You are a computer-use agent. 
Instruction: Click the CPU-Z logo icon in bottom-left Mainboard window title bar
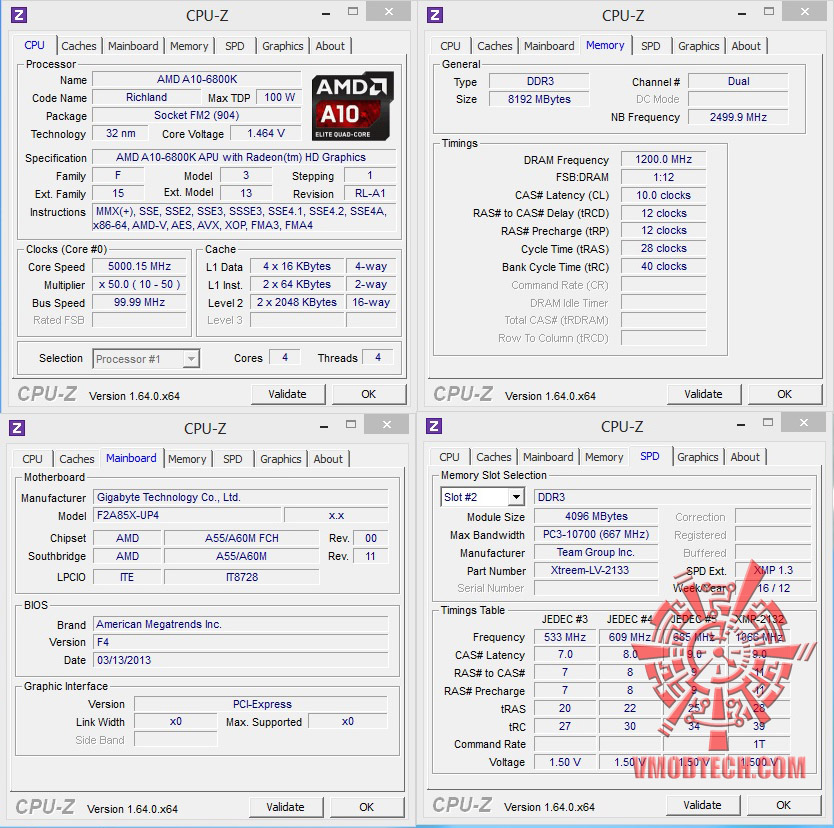click(17, 428)
